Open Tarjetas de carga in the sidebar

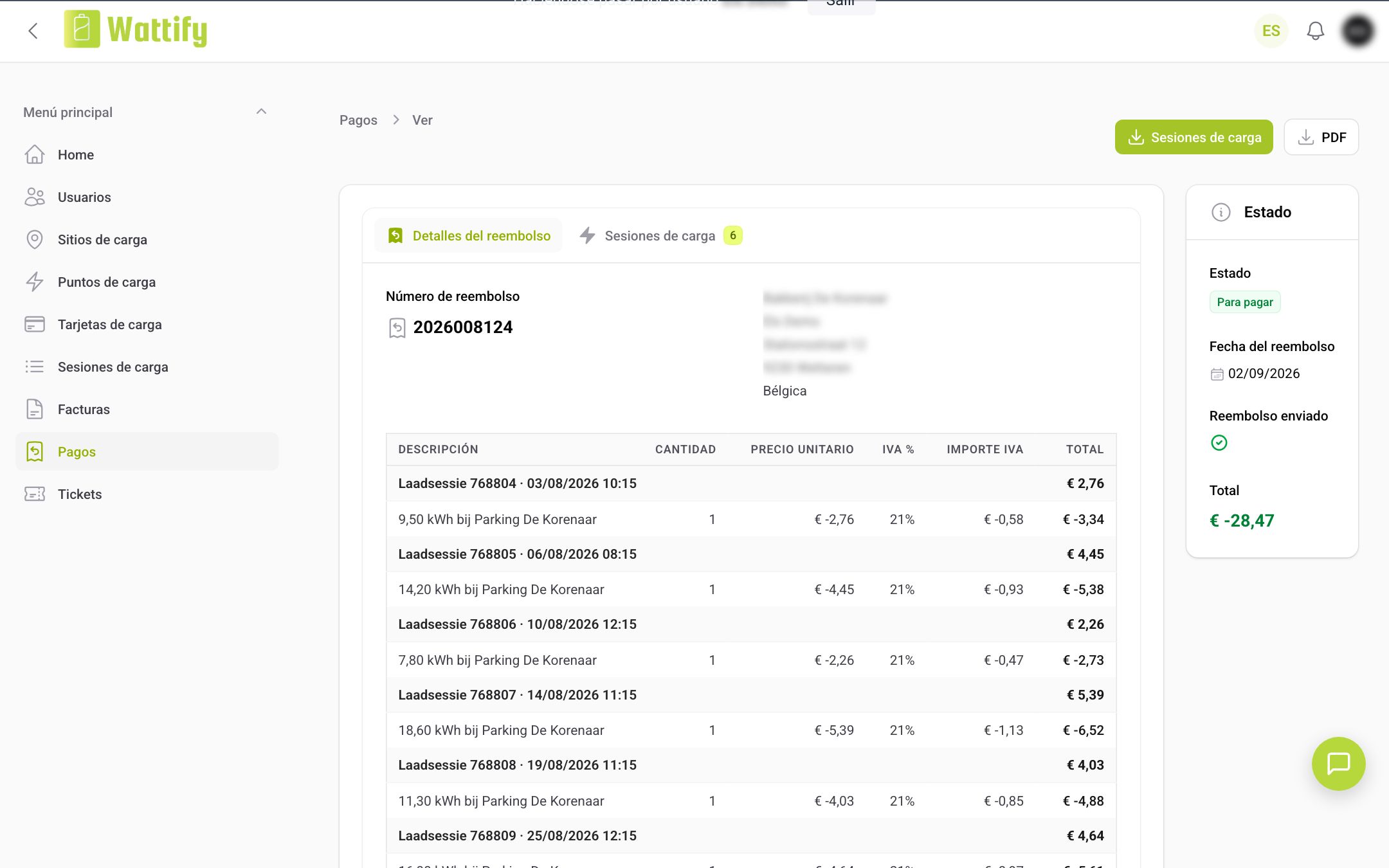[x=147, y=325]
